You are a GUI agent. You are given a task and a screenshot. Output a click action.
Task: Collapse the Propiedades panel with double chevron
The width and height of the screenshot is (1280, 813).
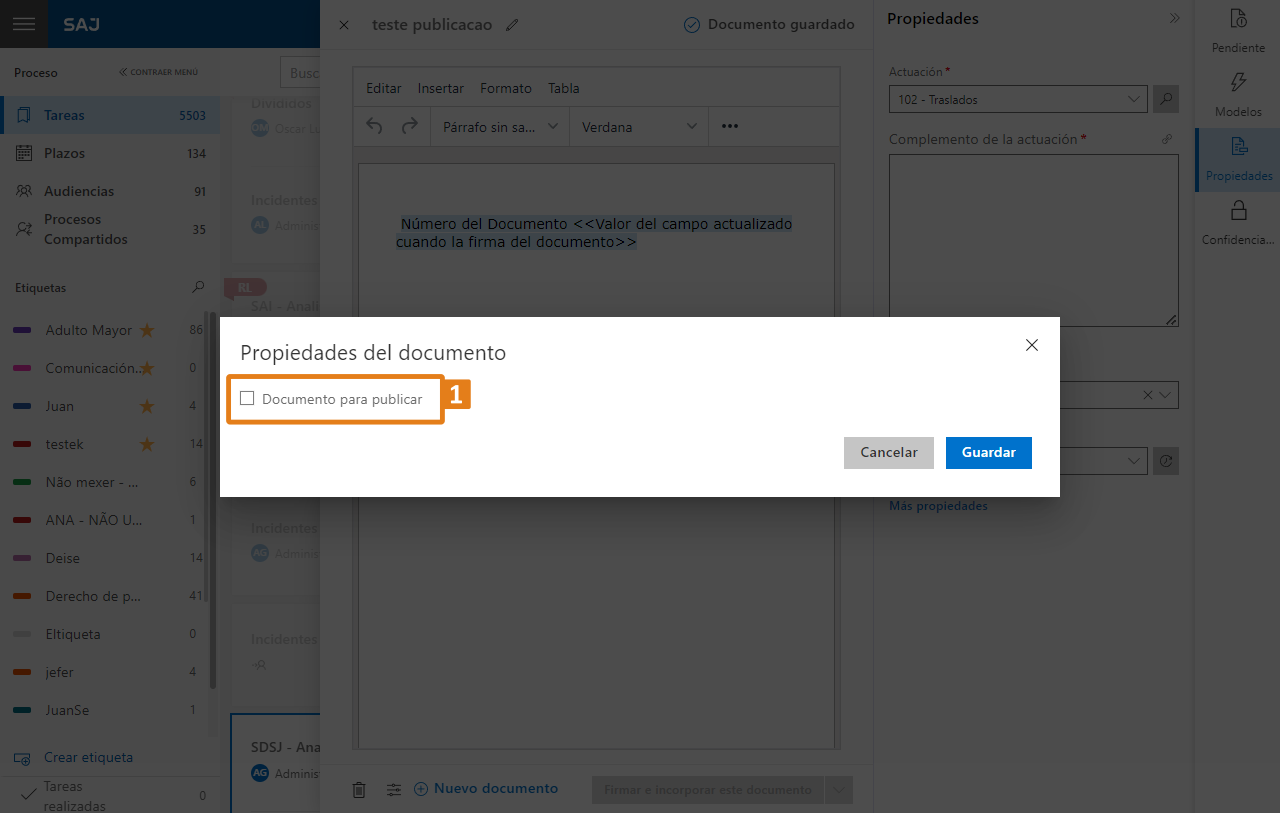(1174, 19)
